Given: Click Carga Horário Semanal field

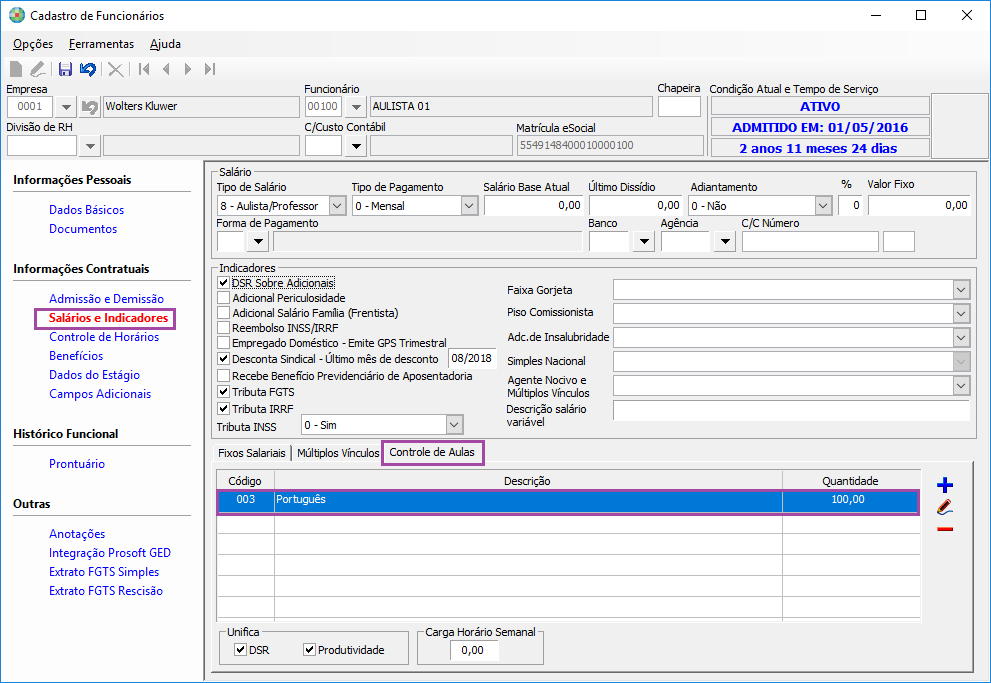Looking at the screenshot, I should 475,650.
